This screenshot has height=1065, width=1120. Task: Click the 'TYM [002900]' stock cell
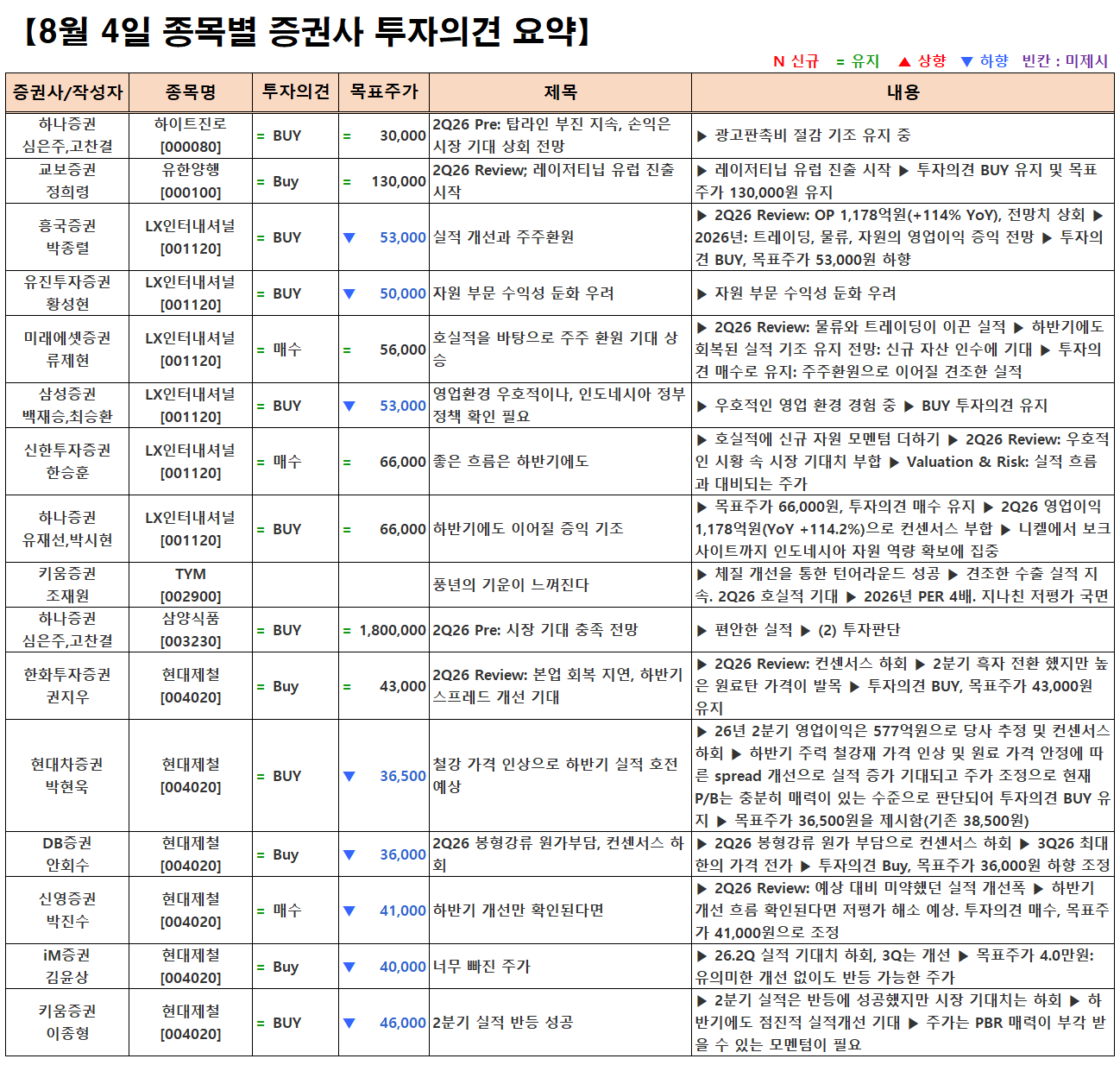tap(191, 584)
